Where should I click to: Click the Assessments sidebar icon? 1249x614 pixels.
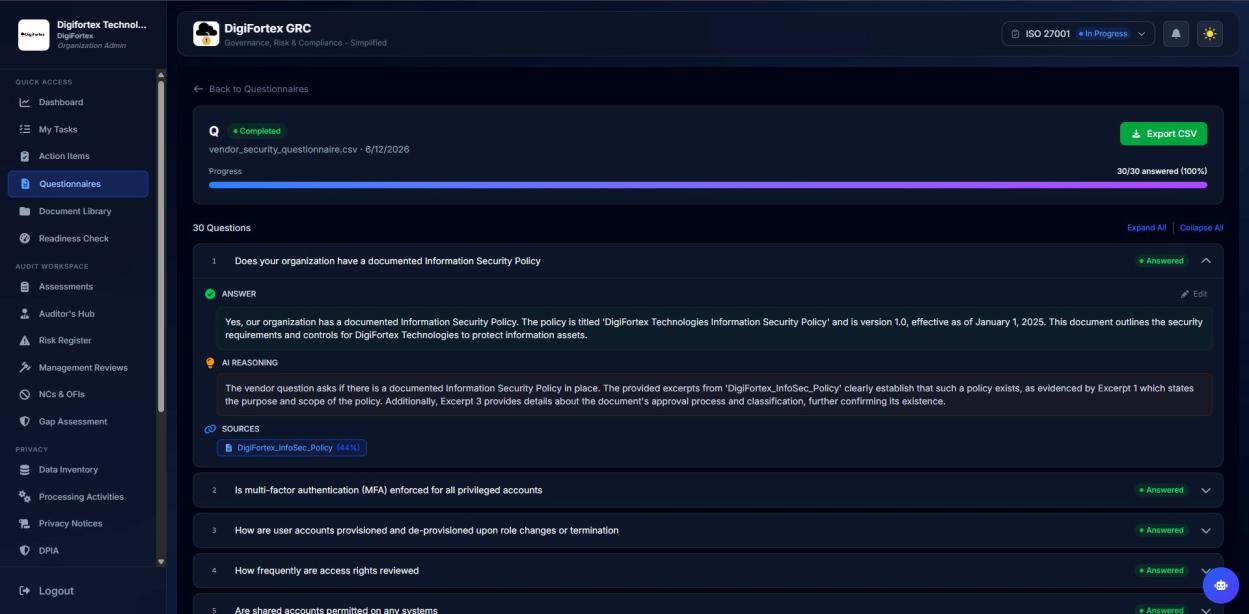[25, 286]
